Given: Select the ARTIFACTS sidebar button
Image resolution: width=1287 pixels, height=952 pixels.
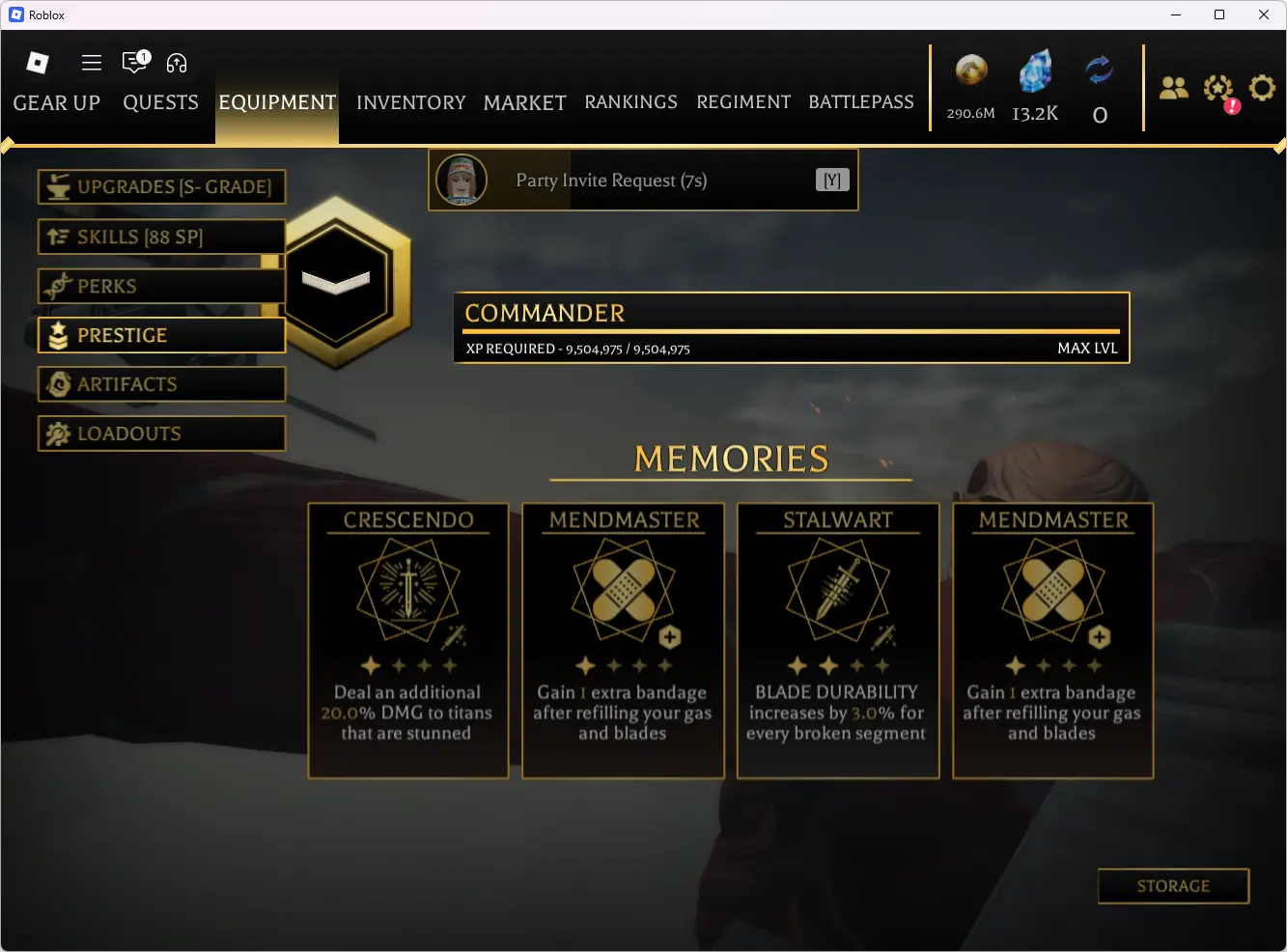Looking at the screenshot, I should (162, 384).
